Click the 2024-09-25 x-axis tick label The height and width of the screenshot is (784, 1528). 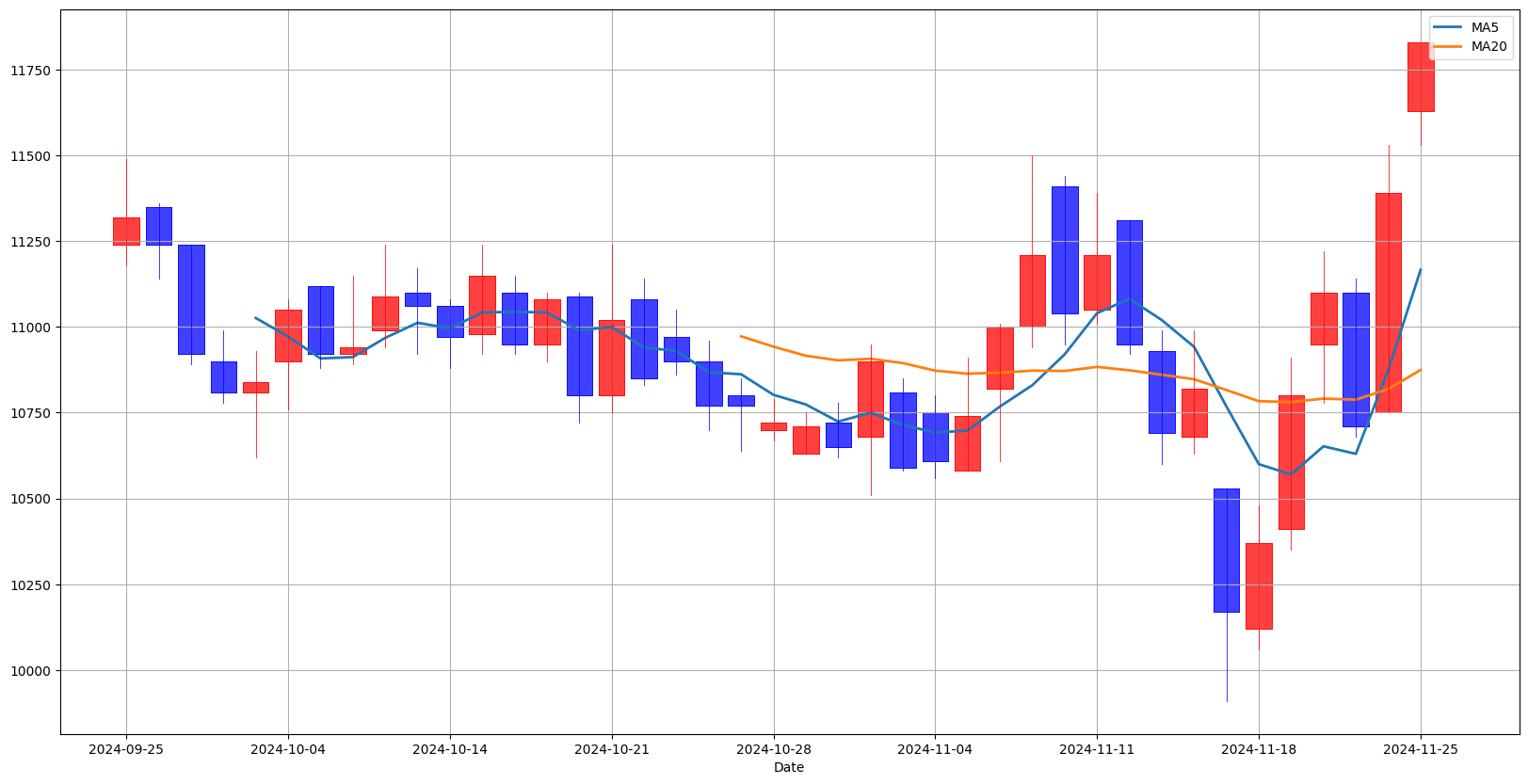pos(126,749)
